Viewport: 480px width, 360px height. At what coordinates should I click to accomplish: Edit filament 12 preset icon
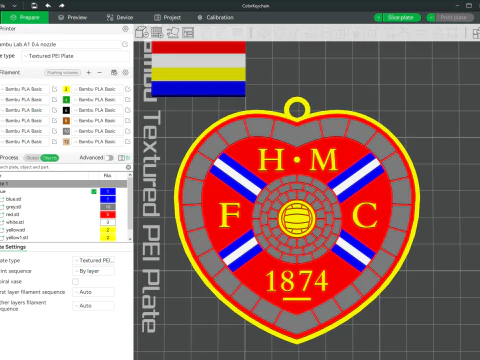[128, 142]
